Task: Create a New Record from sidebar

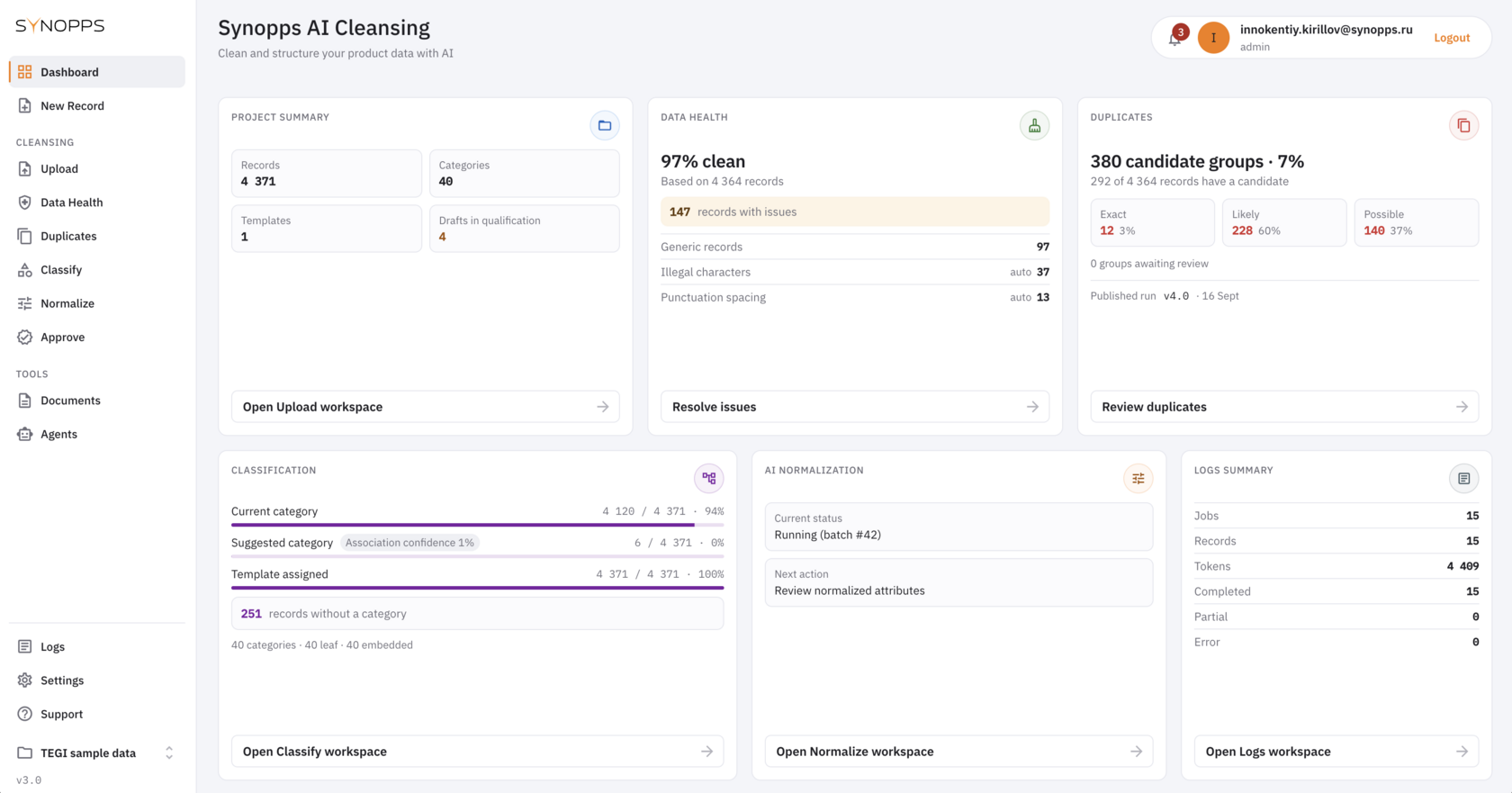Action: pyautogui.click(x=97, y=105)
